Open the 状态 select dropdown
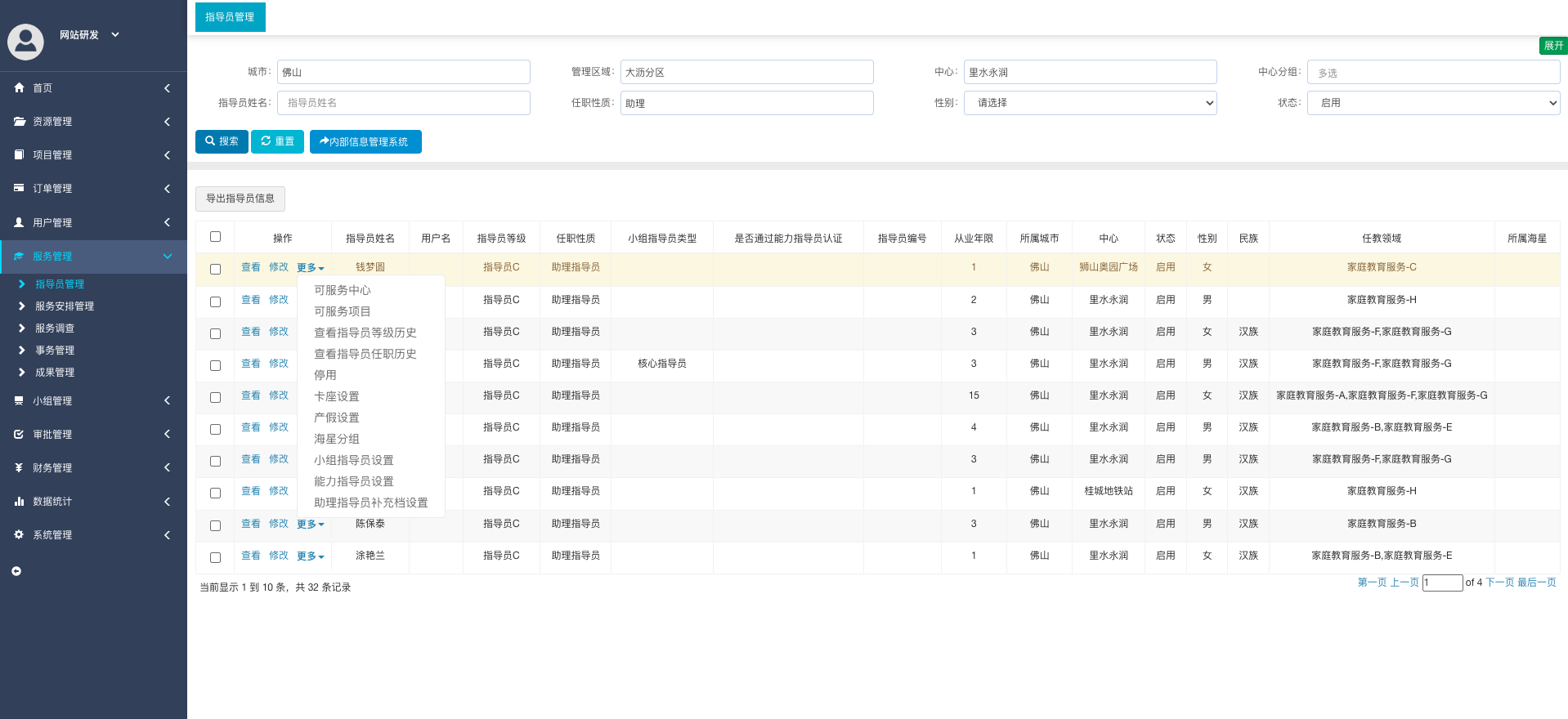The width and height of the screenshot is (1568, 719). [x=1433, y=103]
